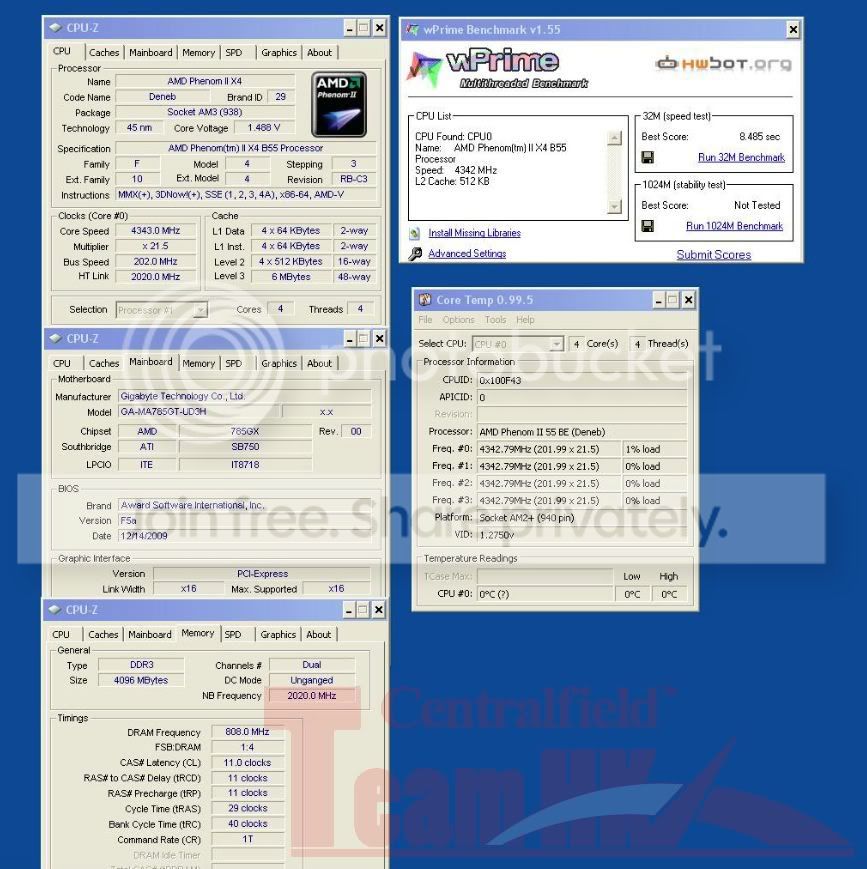
Task: Switch to Caches tab in top CPU-Z window
Action: tap(104, 53)
